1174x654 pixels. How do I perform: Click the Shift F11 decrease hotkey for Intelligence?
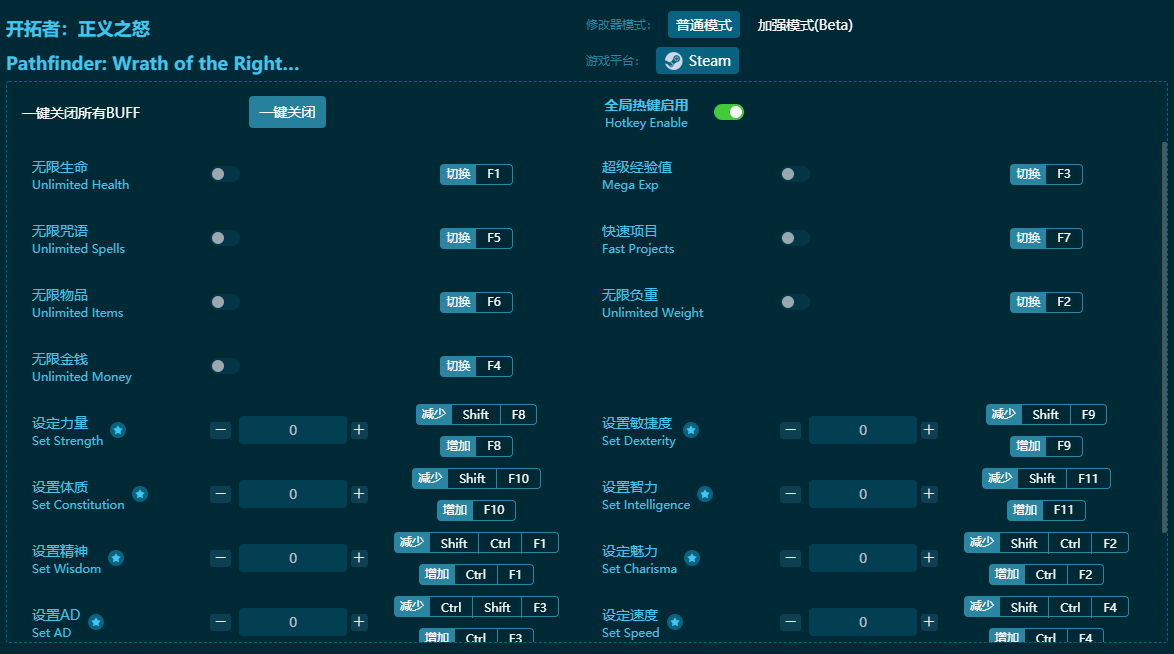(x=1046, y=478)
